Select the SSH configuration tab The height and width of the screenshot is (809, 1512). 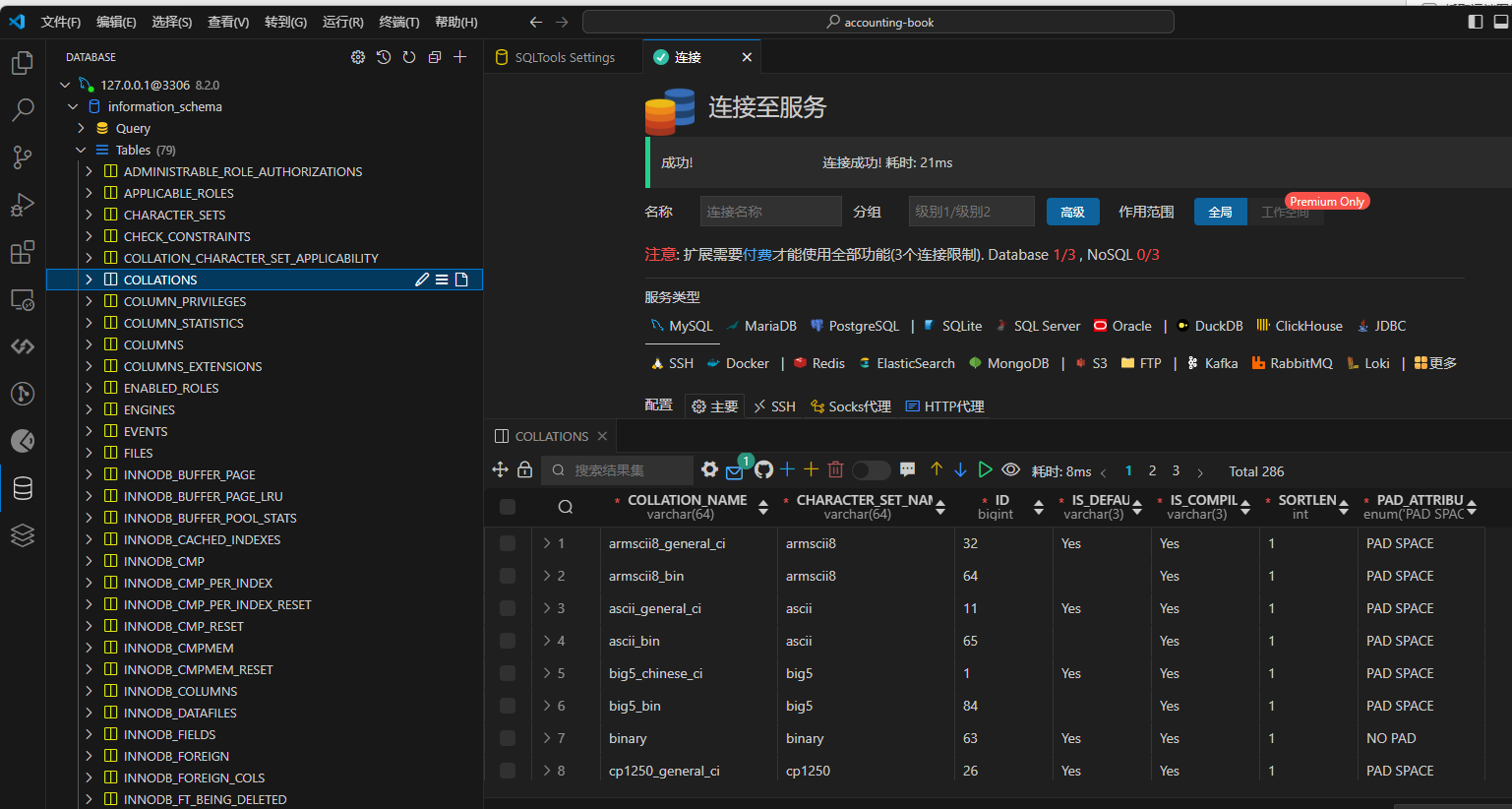pyautogui.click(x=774, y=406)
